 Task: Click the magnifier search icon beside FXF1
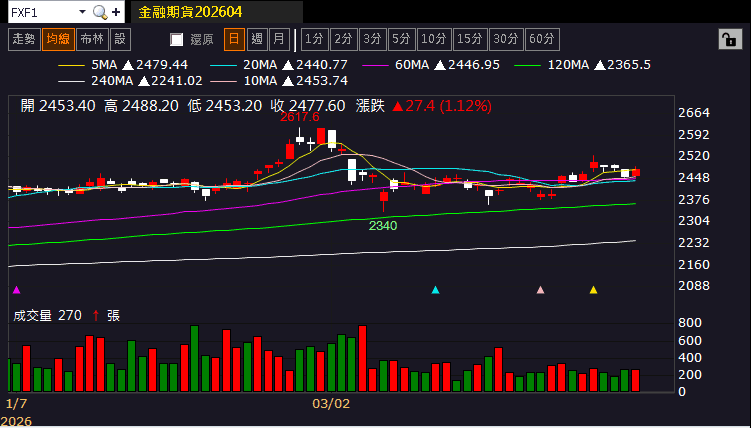point(100,12)
